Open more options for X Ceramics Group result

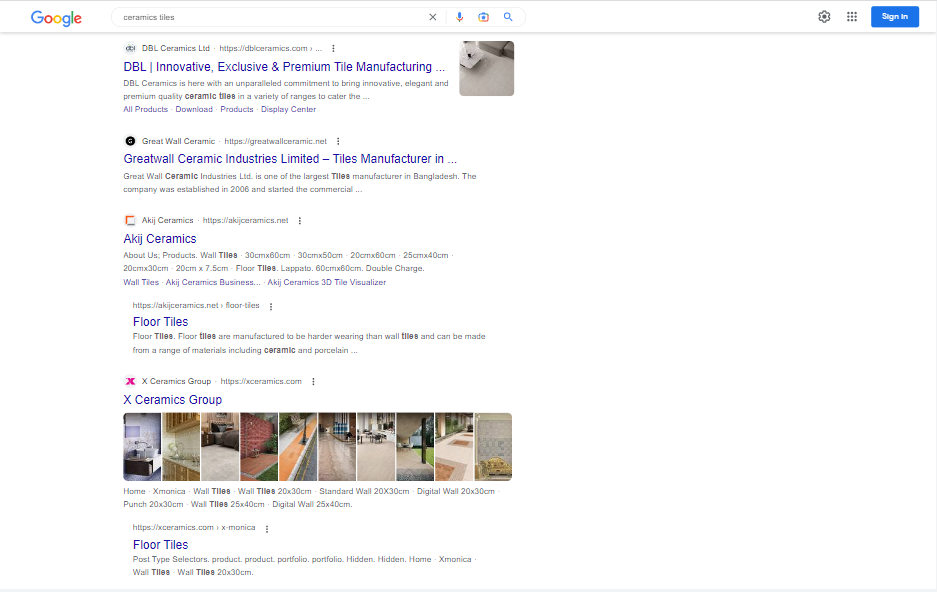point(313,381)
